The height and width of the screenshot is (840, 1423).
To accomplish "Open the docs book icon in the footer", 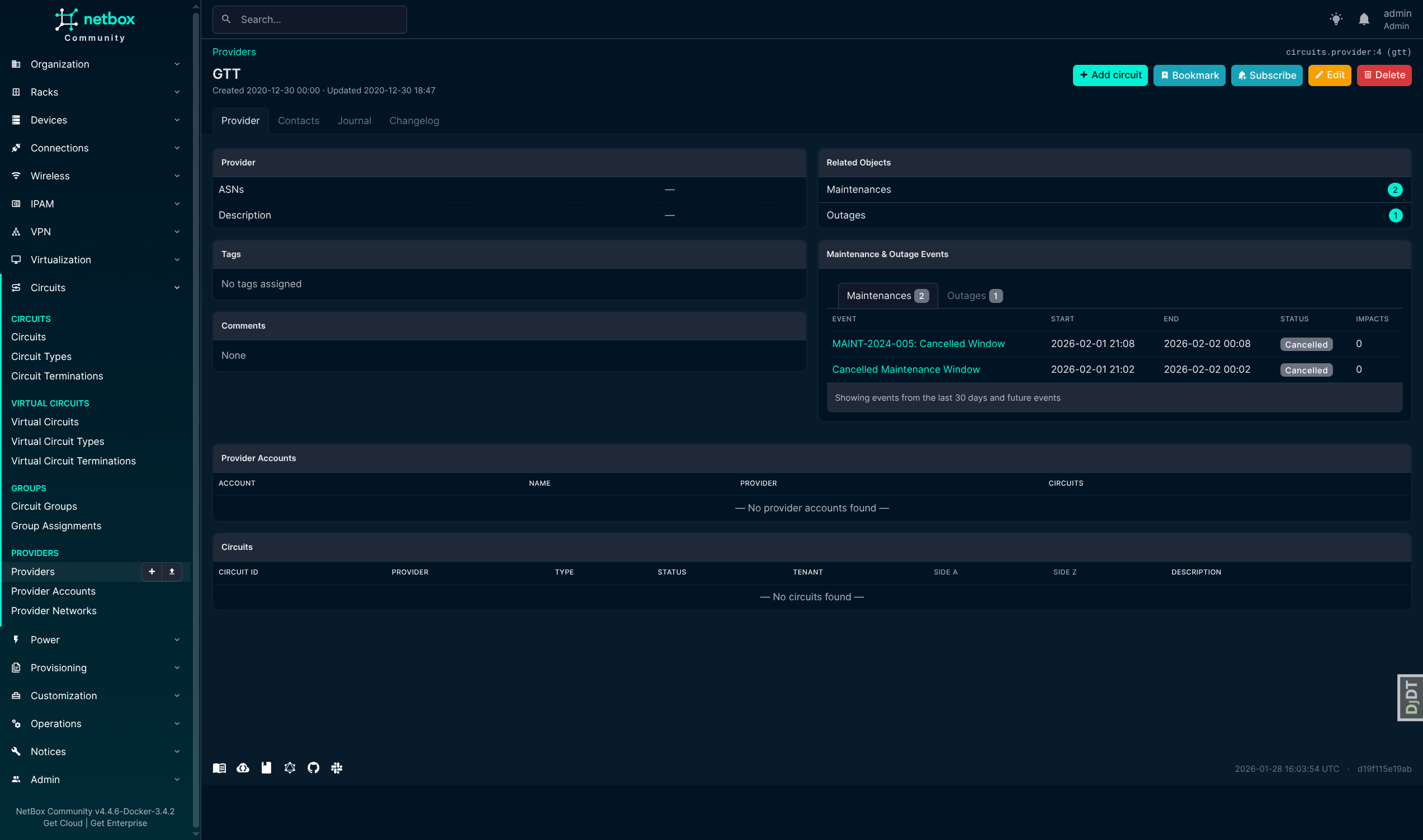I will pyautogui.click(x=219, y=767).
